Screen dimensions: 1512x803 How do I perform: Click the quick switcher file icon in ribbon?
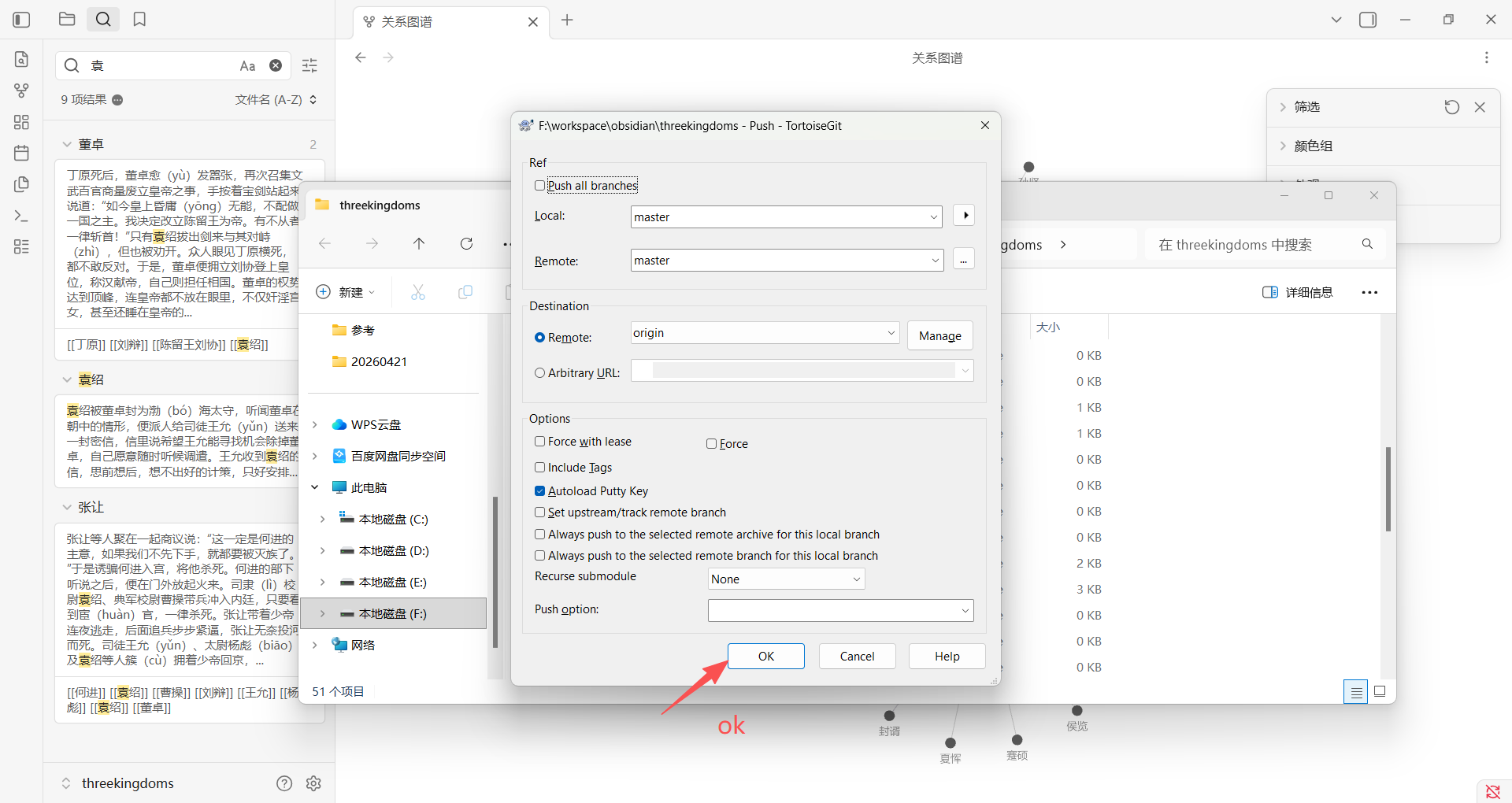click(21, 59)
